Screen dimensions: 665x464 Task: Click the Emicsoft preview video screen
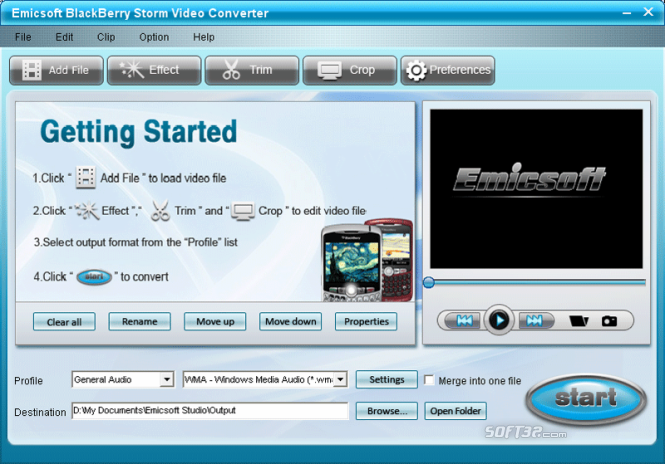(x=536, y=189)
